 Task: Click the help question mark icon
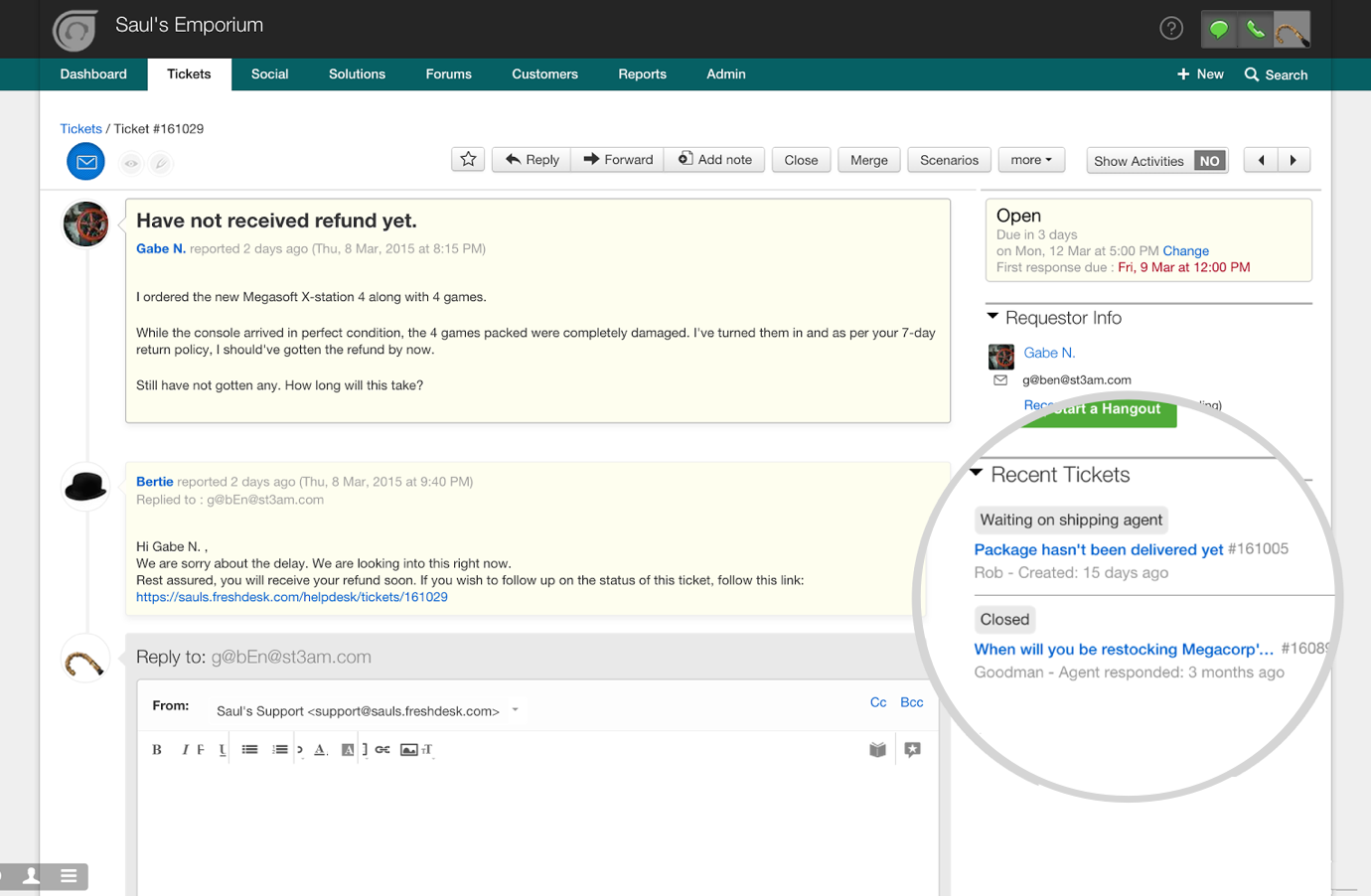pyautogui.click(x=1171, y=29)
